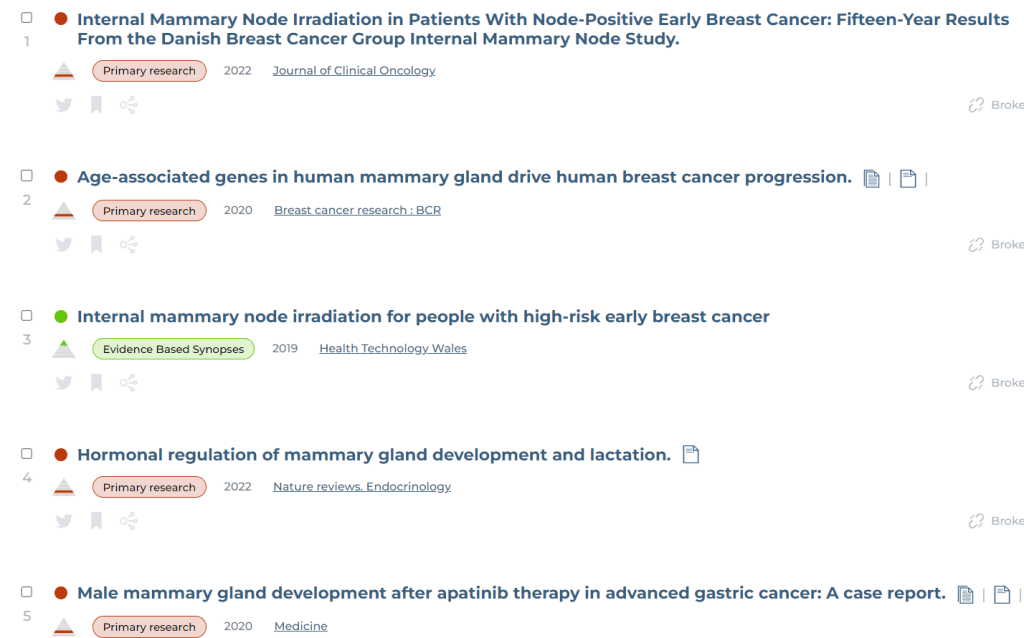Click the first document icon beside Age-associated genes title

(872, 179)
